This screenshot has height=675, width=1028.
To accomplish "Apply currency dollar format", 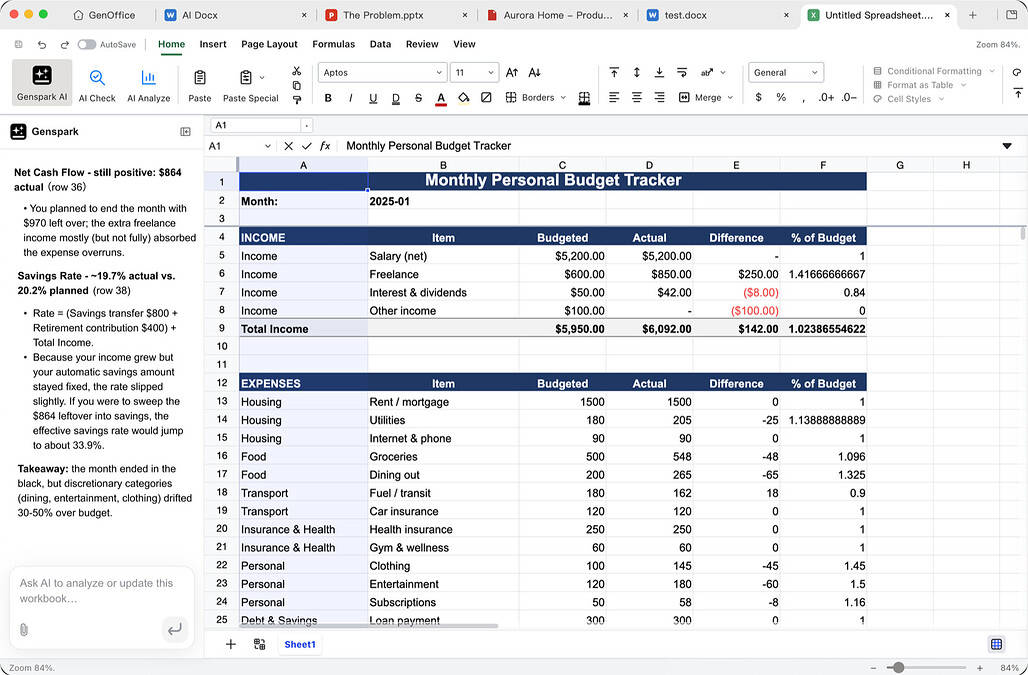I will (759, 98).
